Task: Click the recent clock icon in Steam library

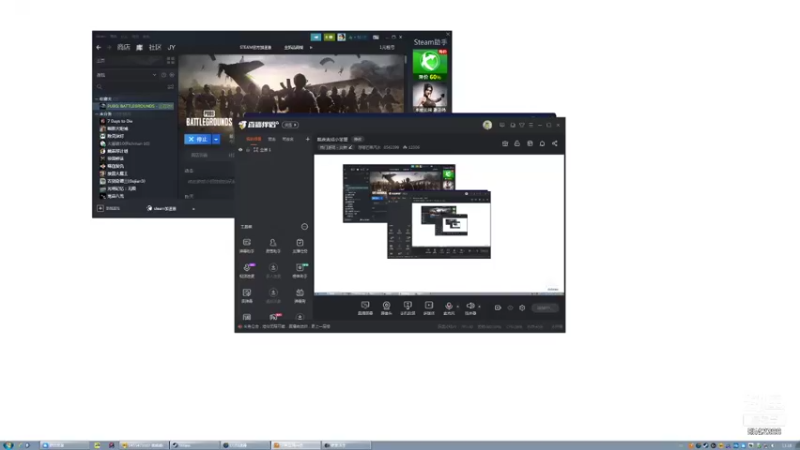Action: click(164, 75)
